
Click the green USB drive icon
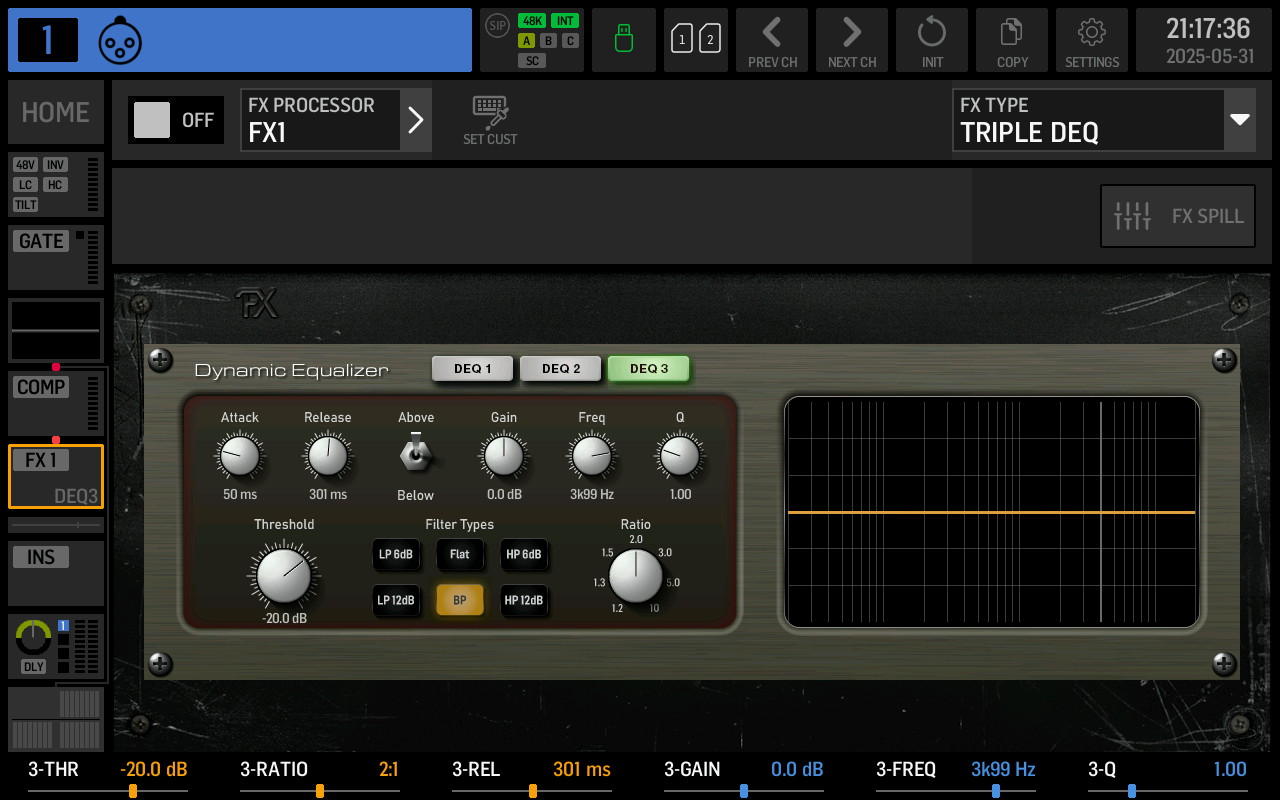pos(624,40)
